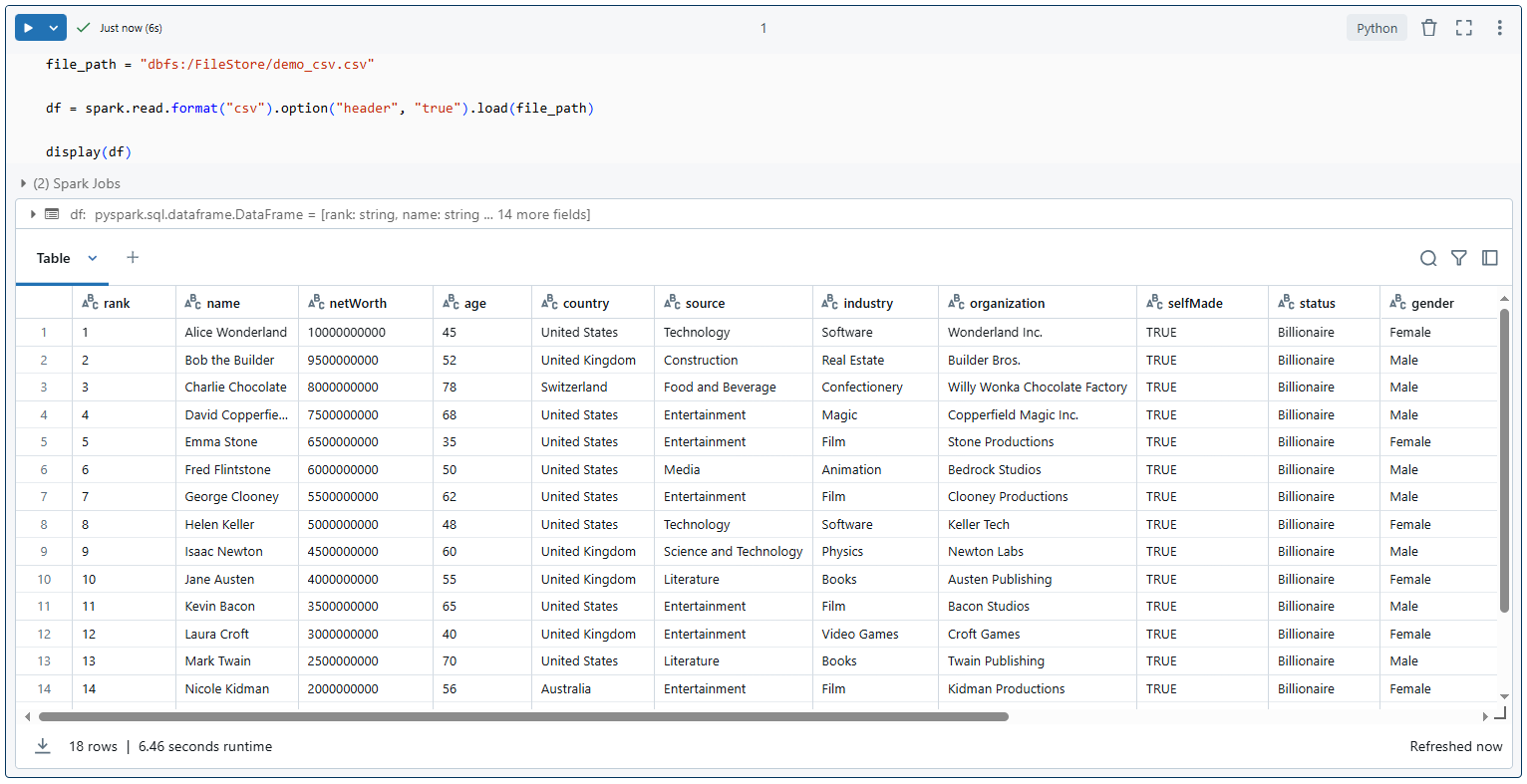Click the scroll down arrow of the table
The image size is (1527, 784).
pyautogui.click(x=1504, y=696)
